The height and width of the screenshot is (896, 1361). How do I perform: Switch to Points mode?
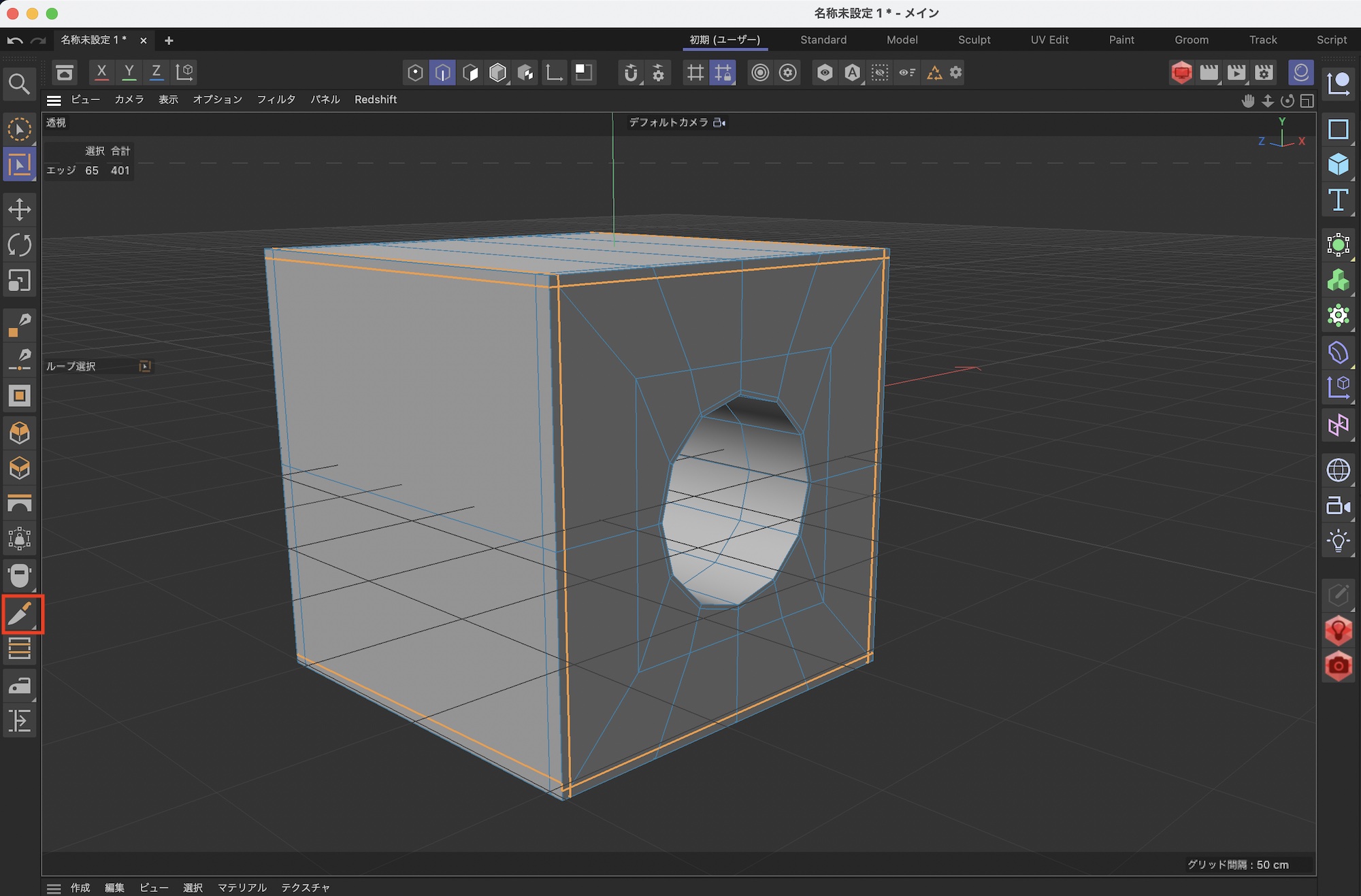click(x=415, y=72)
